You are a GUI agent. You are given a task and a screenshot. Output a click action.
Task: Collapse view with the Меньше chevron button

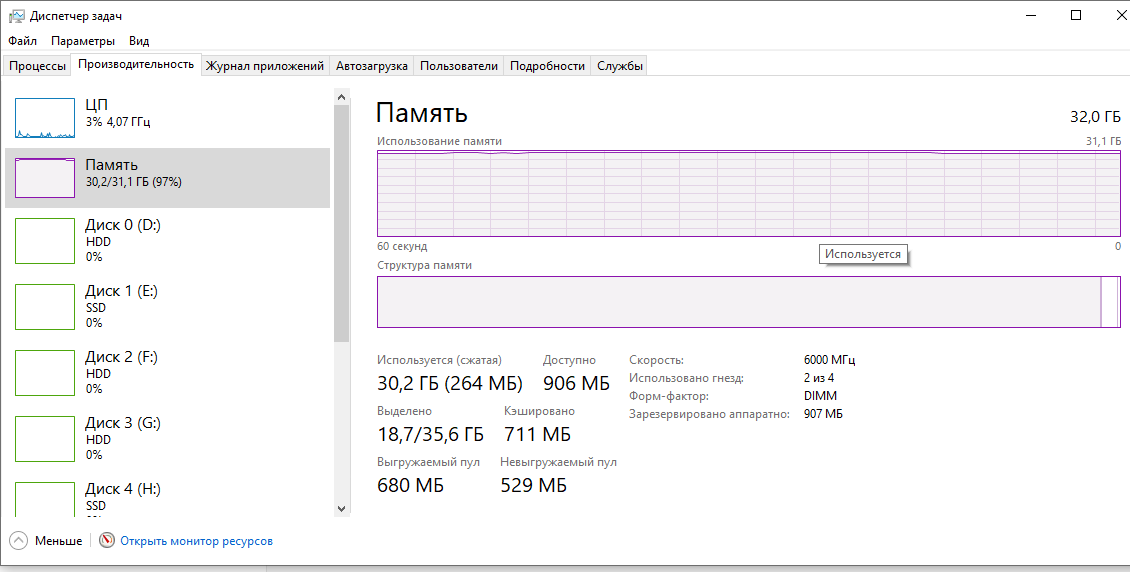pos(19,541)
